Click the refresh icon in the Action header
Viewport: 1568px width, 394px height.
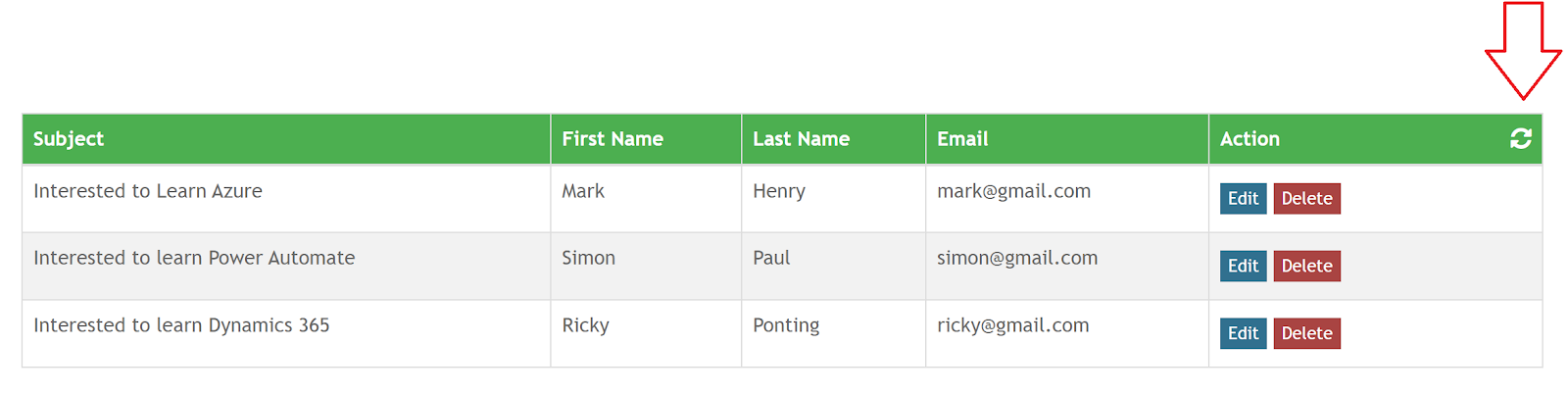1520,139
